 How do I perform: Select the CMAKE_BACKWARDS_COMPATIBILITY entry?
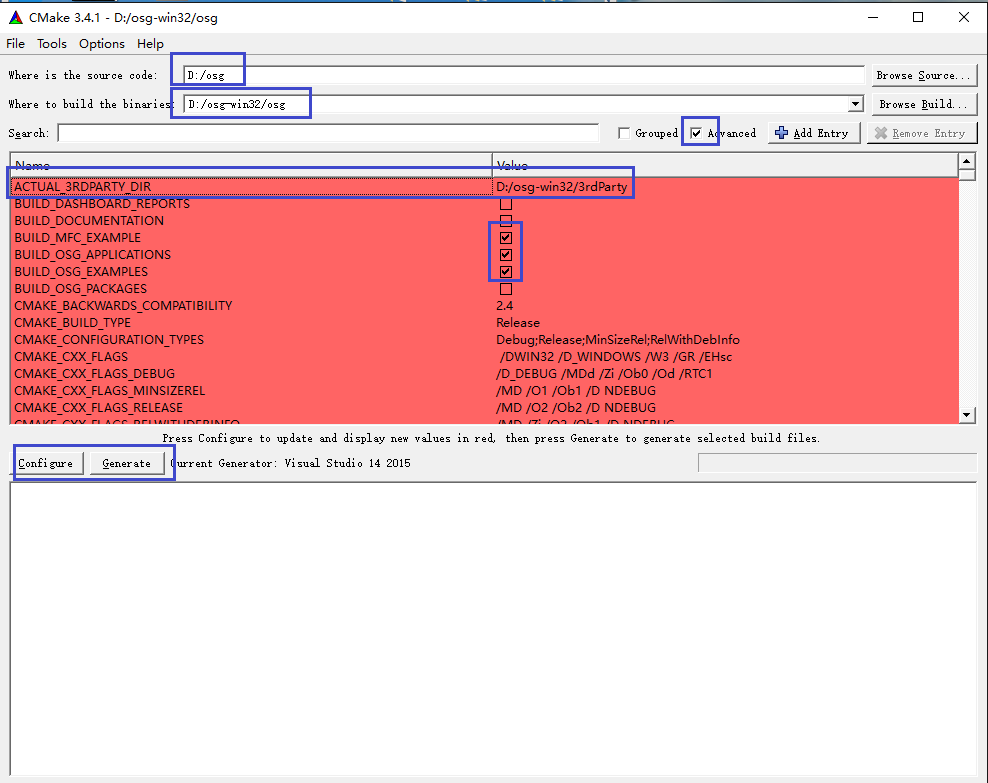click(123, 306)
